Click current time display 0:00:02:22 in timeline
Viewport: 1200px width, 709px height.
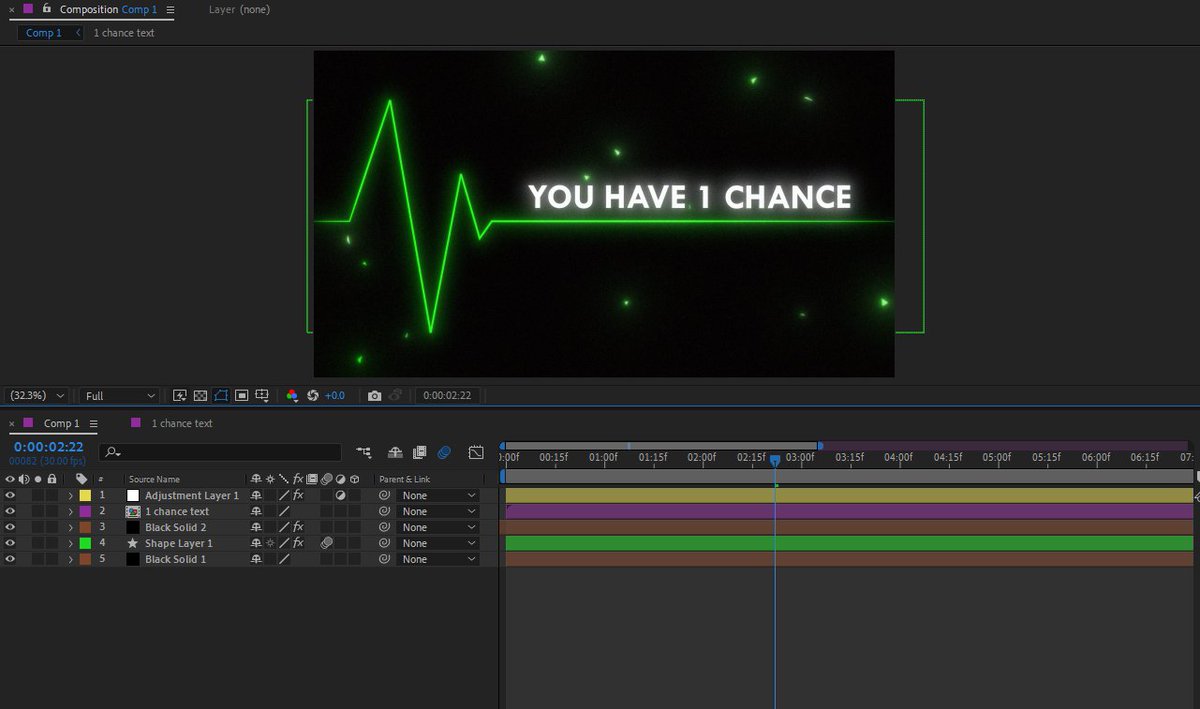click(48, 447)
